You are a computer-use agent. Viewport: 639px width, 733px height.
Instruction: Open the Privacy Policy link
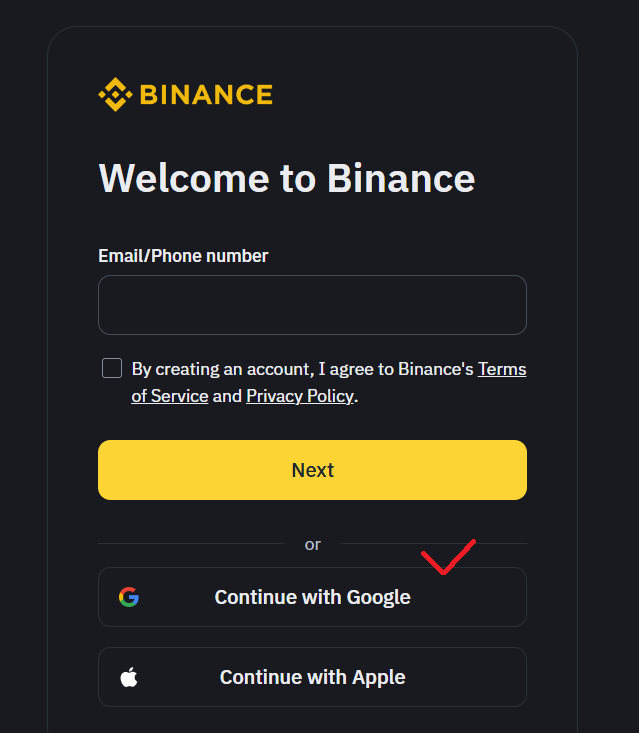tap(300, 396)
